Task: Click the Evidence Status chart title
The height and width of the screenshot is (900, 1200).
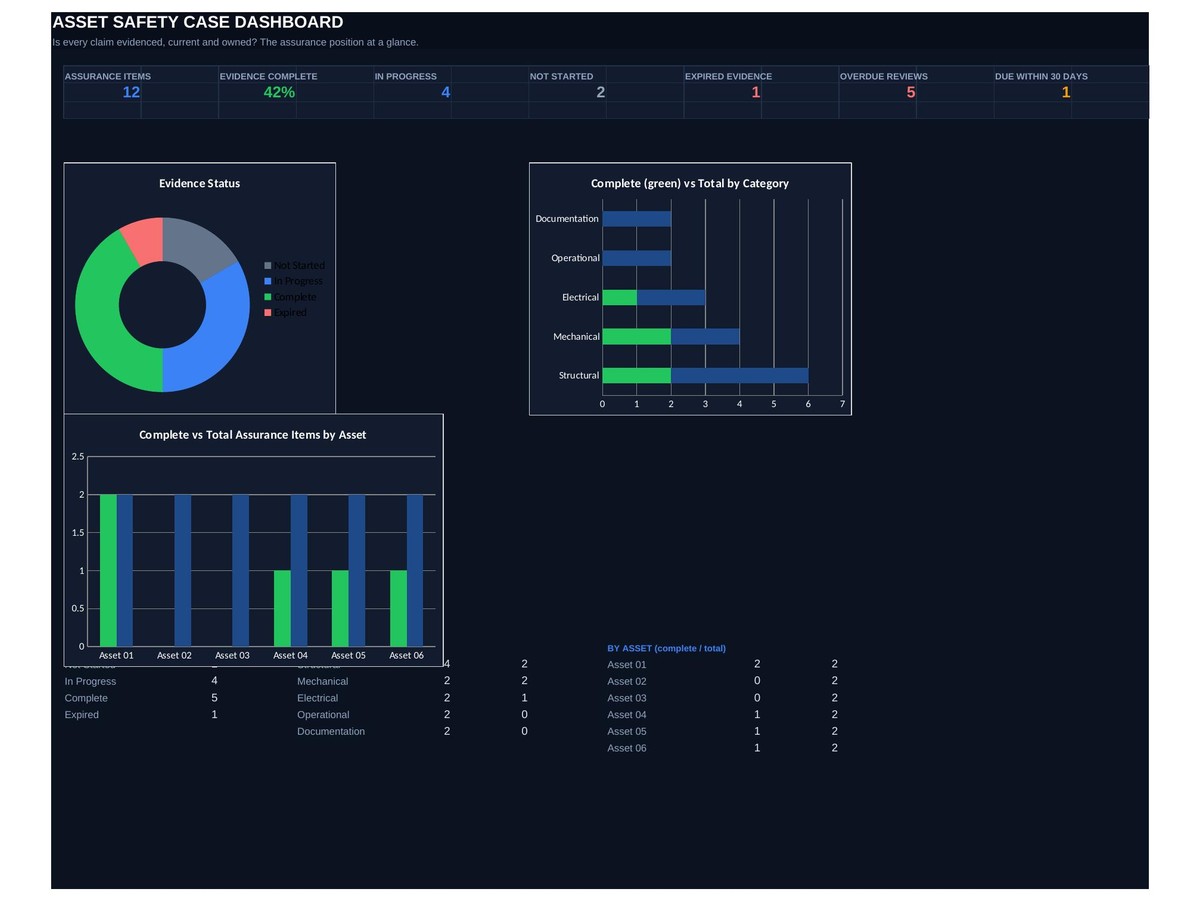Action: pyautogui.click(x=200, y=183)
